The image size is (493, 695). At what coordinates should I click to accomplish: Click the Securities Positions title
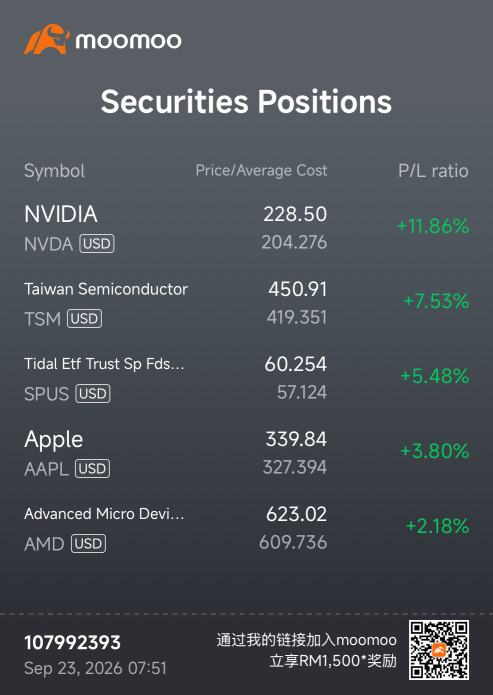point(246,102)
